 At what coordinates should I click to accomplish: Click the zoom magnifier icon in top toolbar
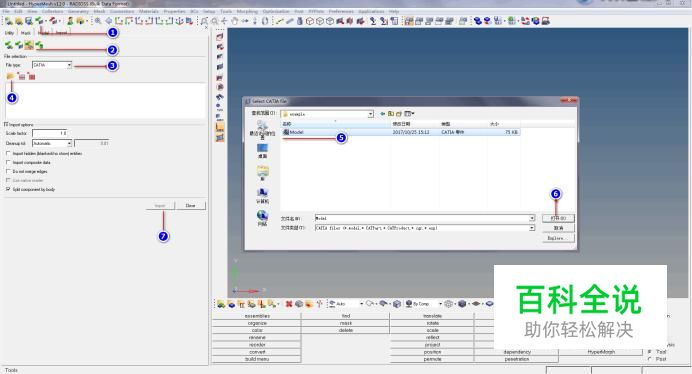(x=98, y=21)
